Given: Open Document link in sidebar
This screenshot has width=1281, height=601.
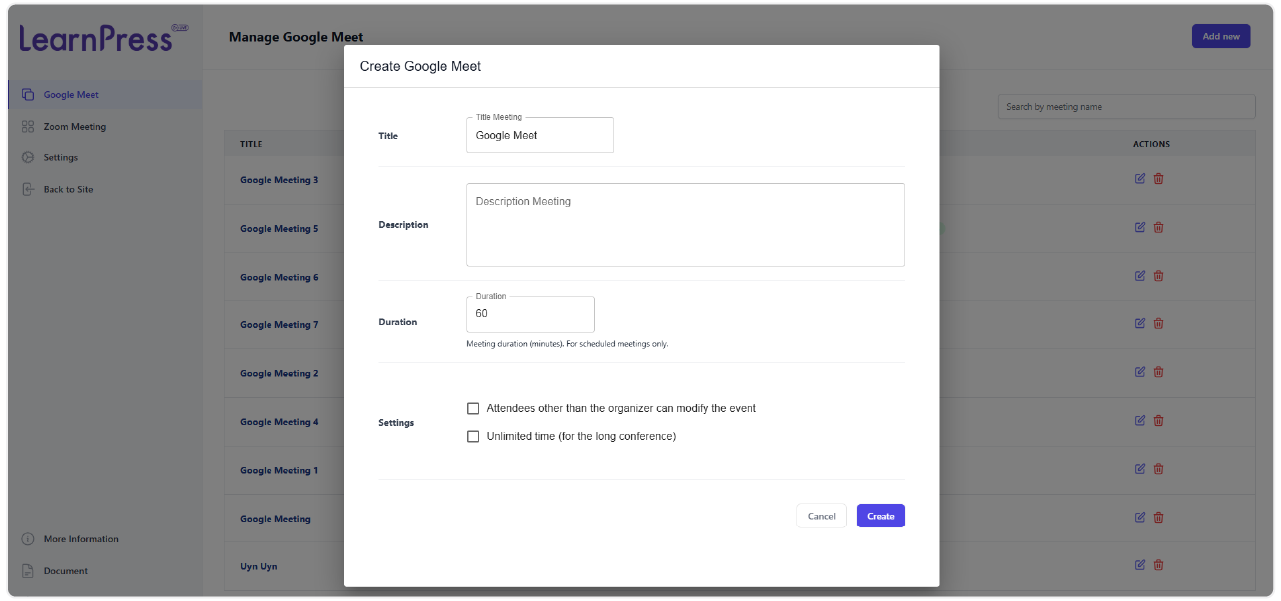Looking at the screenshot, I should tap(65, 571).
